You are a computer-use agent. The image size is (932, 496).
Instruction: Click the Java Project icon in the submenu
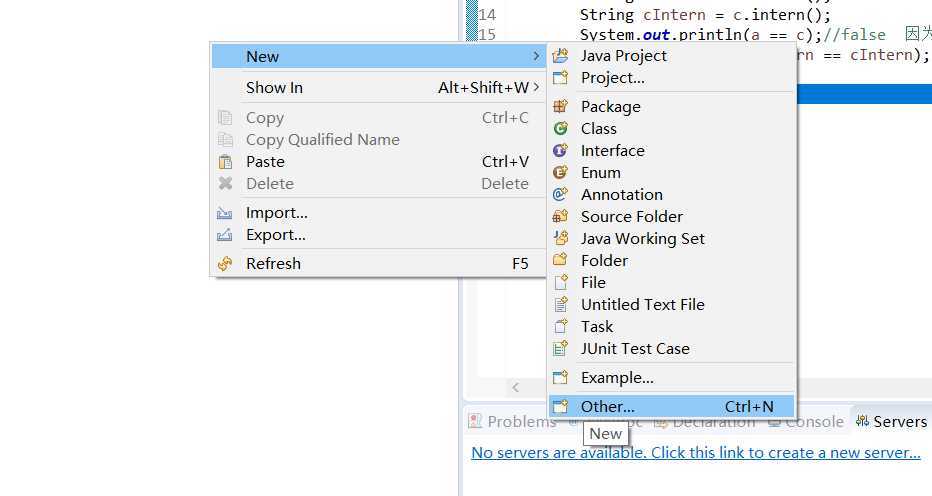pos(561,56)
